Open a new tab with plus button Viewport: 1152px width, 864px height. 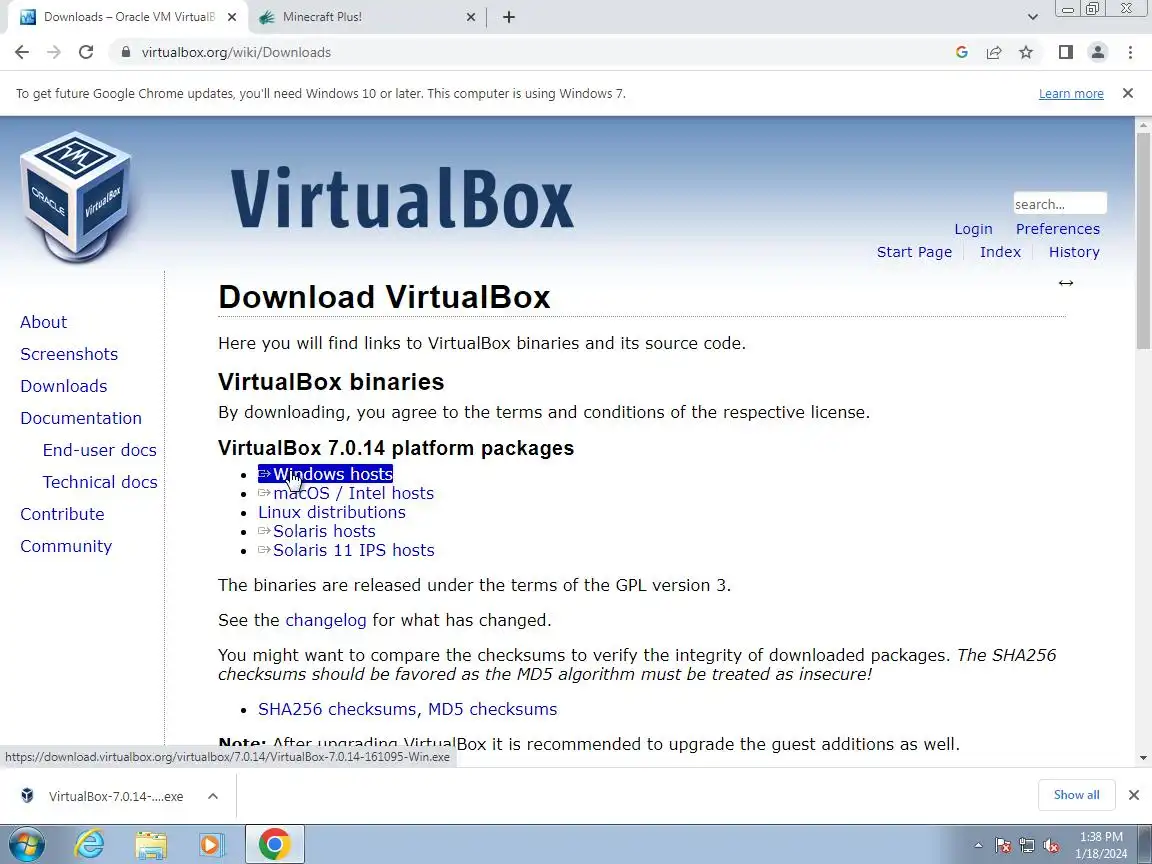[508, 17]
